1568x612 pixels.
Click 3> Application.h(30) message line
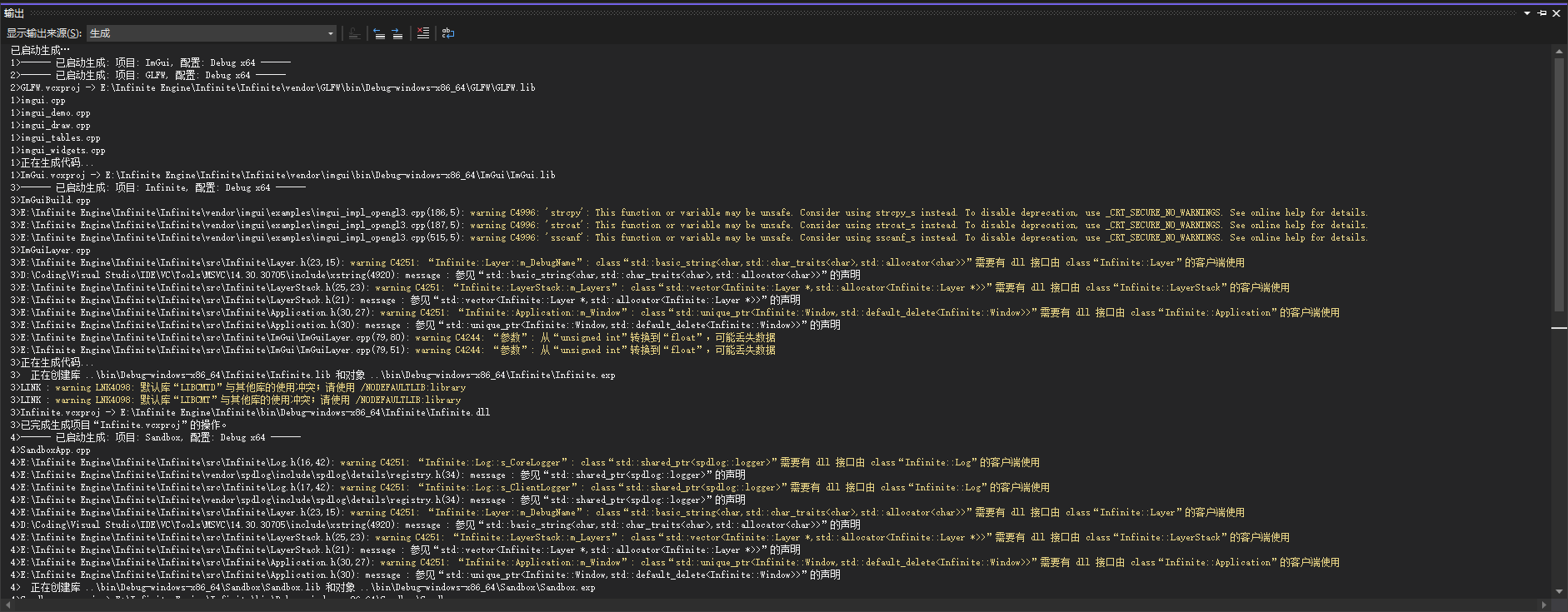[426, 325]
